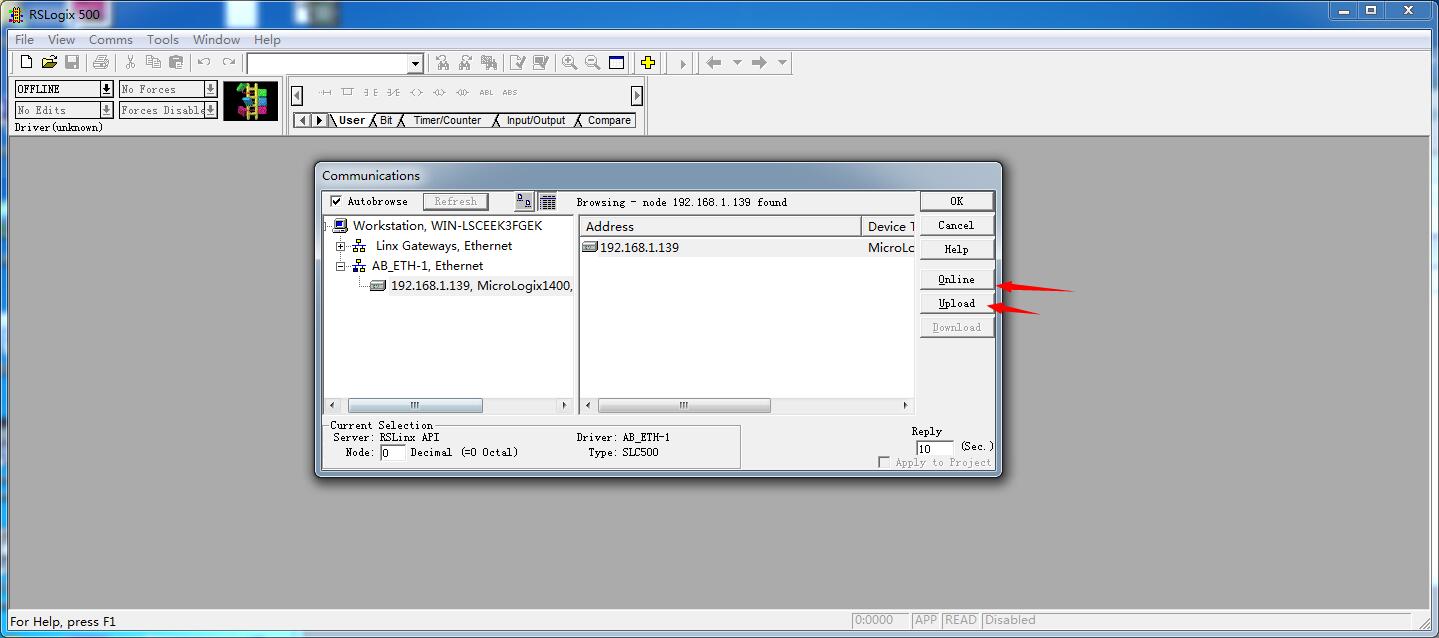Switch to the Compare tab
The width and height of the screenshot is (1439, 638).
[609, 120]
